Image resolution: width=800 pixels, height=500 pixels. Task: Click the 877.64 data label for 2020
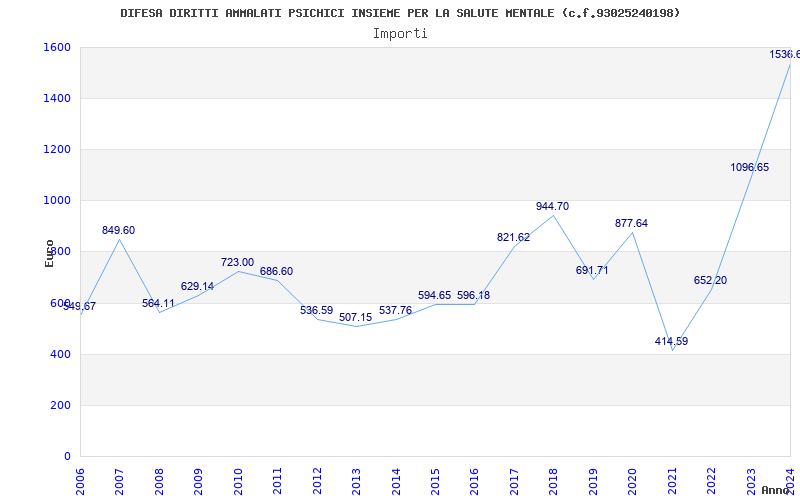pyautogui.click(x=631, y=223)
